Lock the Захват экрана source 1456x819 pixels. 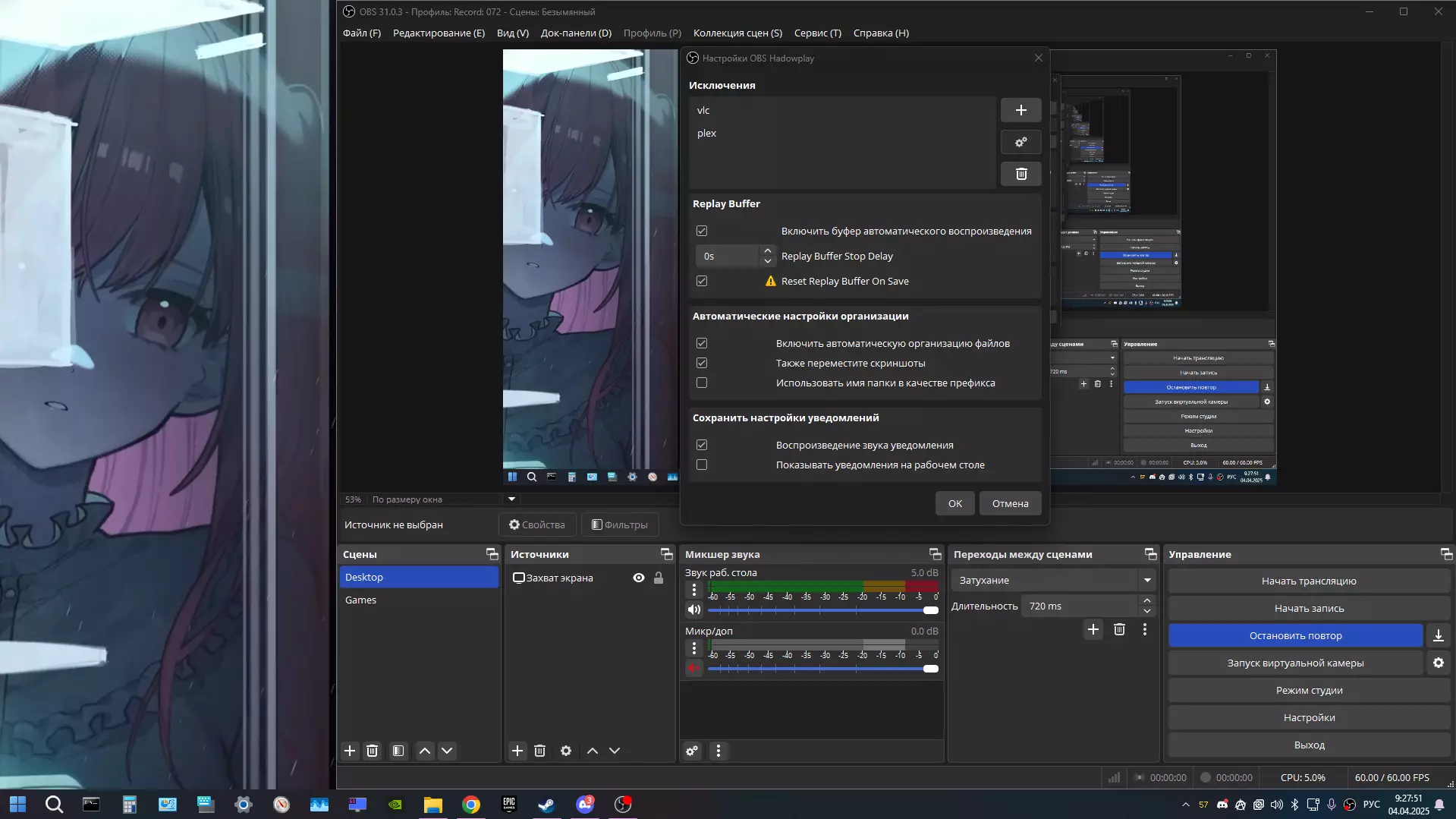(x=659, y=578)
